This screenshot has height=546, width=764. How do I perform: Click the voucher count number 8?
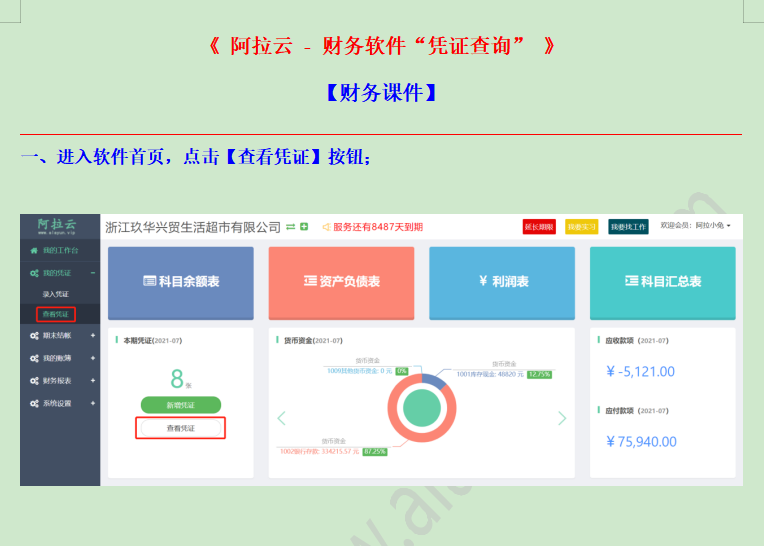tap(177, 378)
